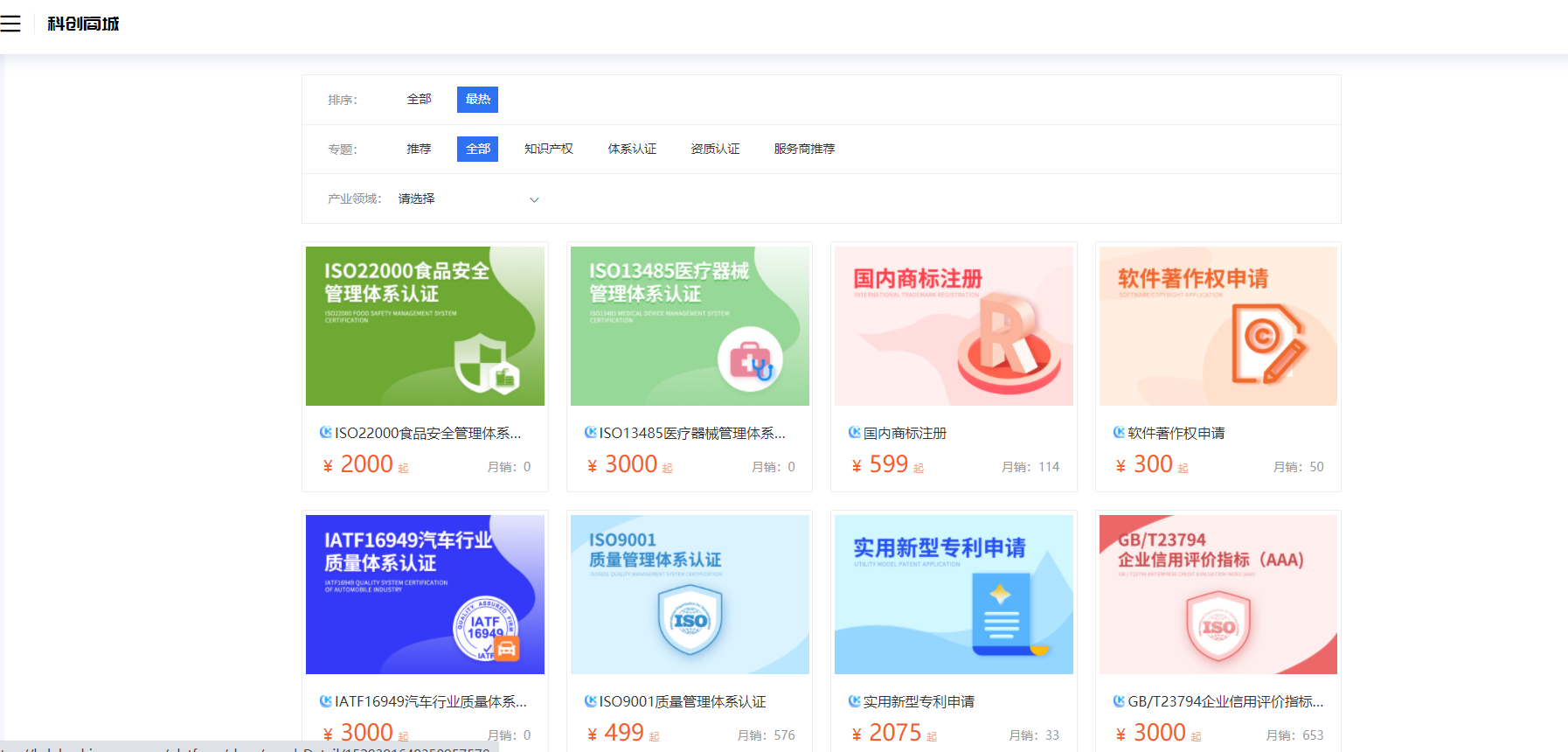Click 月销: 114 on 国内商标注册 card
Image resolution: width=1568 pixels, height=752 pixels.
[x=1030, y=467]
